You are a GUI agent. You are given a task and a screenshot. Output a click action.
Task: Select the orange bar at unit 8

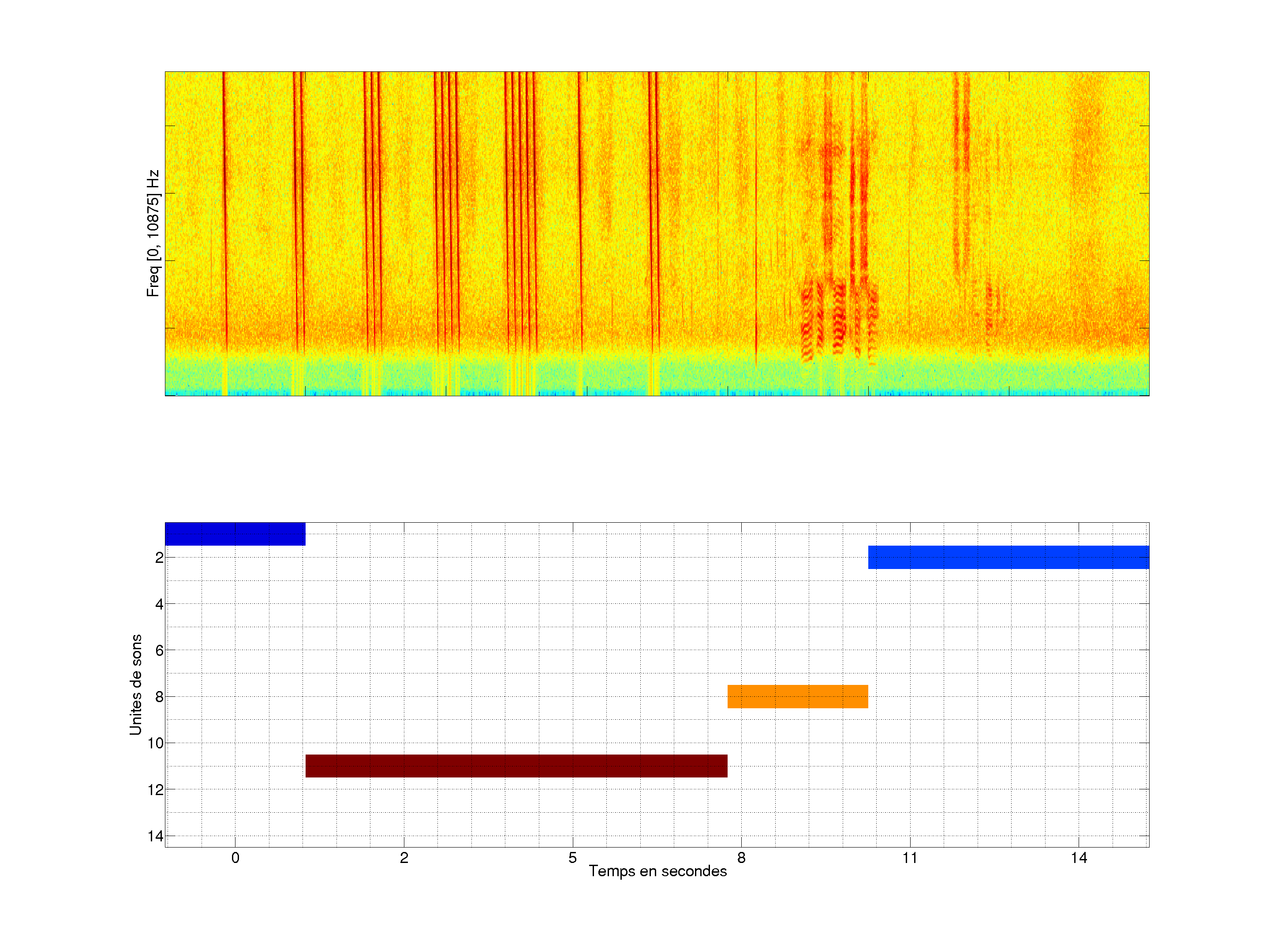(x=797, y=696)
